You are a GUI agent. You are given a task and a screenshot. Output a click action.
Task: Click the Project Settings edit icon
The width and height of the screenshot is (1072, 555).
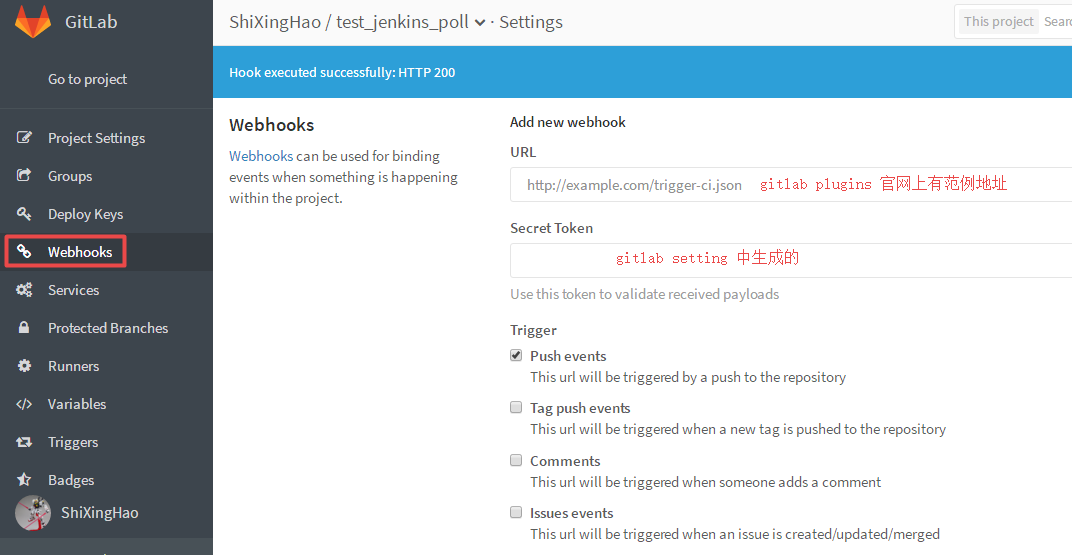coord(24,137)
